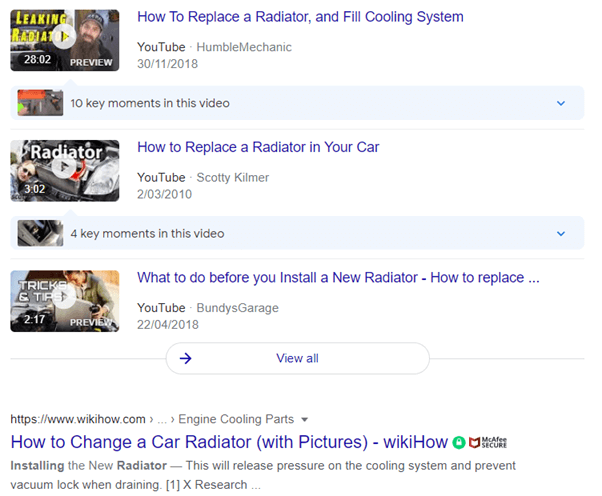Image resolution: width=602 pixels, height=496 pixels.
Task: Click the 2:17 duration label on third video
Action: (35, 319)
